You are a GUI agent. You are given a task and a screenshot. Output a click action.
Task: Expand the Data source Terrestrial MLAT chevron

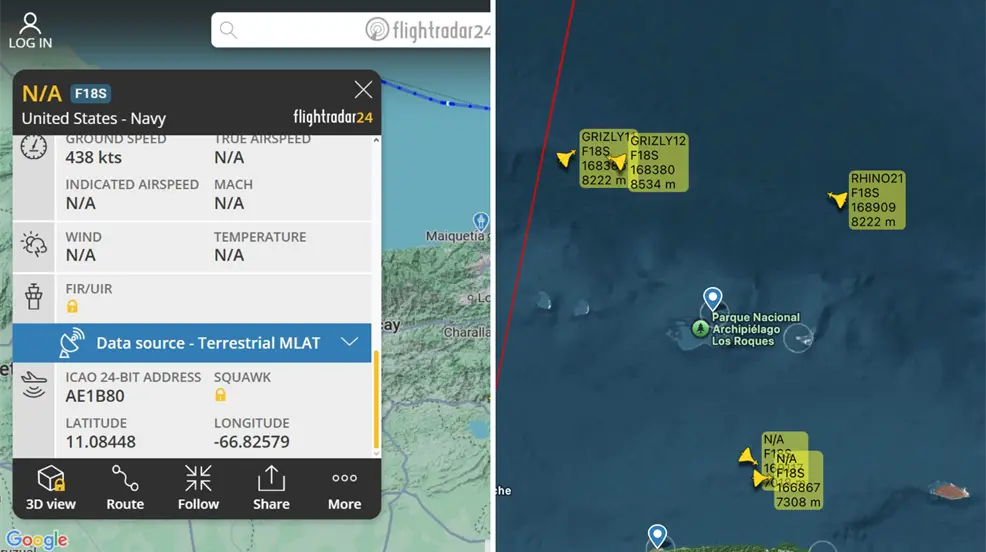point(350,342)
